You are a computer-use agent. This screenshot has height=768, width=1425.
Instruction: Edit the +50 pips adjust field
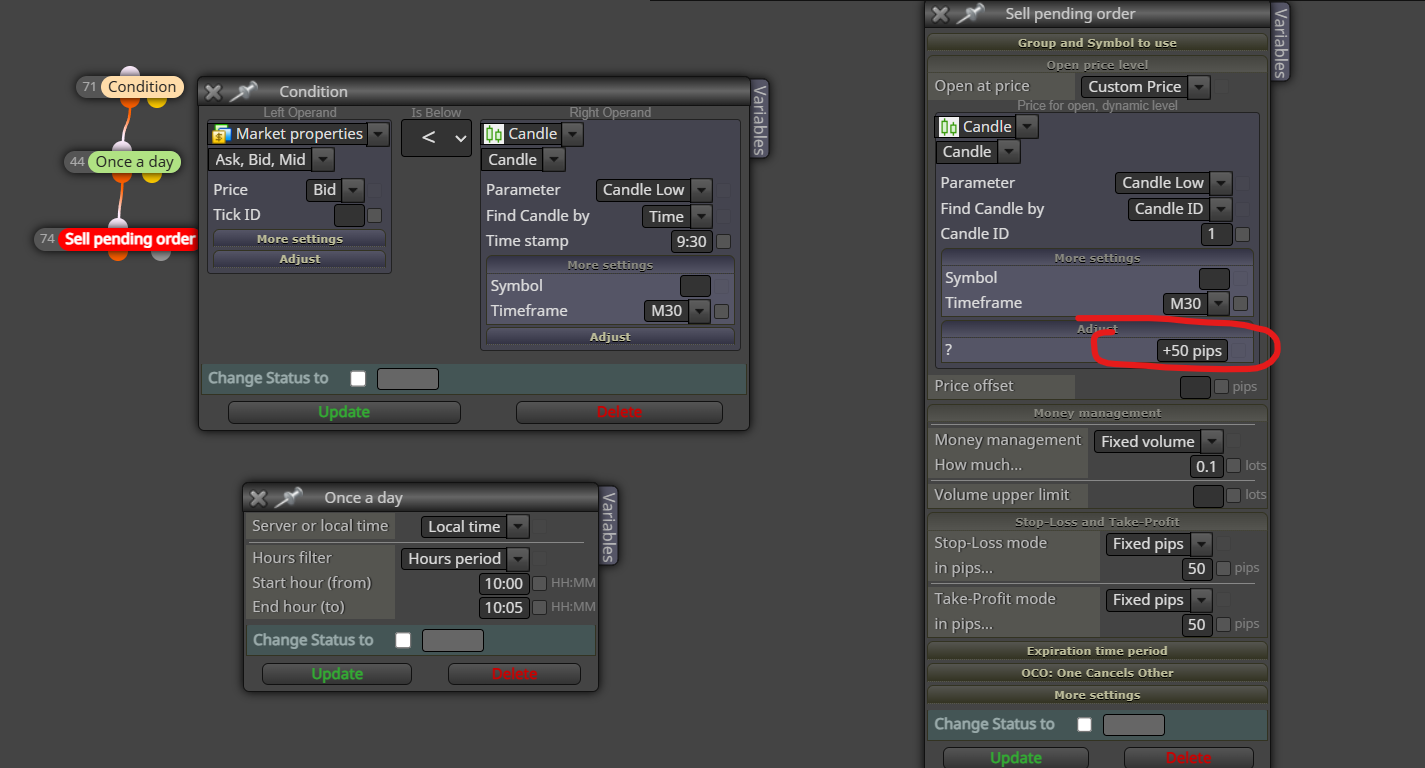tap(1192, 351)
